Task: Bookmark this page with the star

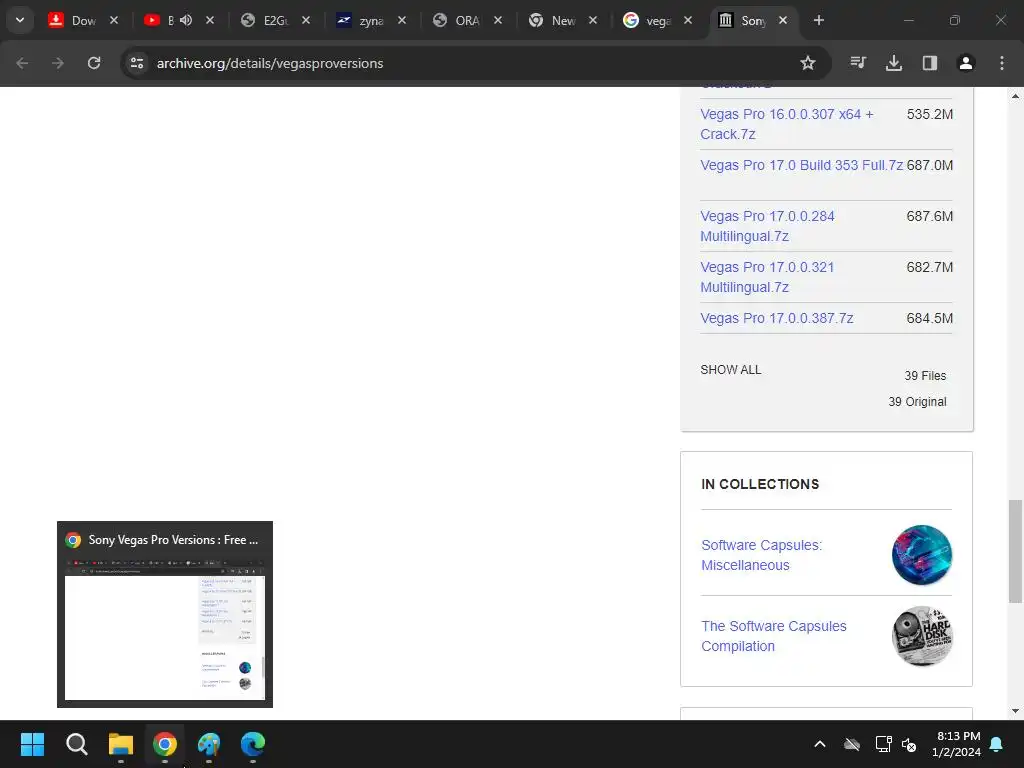Action: coord(808,63)
